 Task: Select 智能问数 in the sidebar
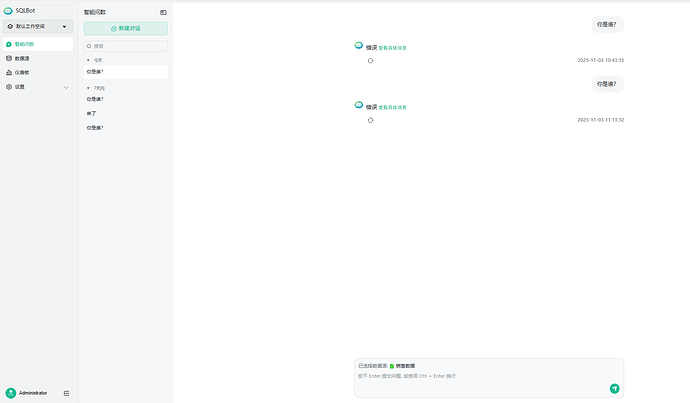(x=37, y=45)
